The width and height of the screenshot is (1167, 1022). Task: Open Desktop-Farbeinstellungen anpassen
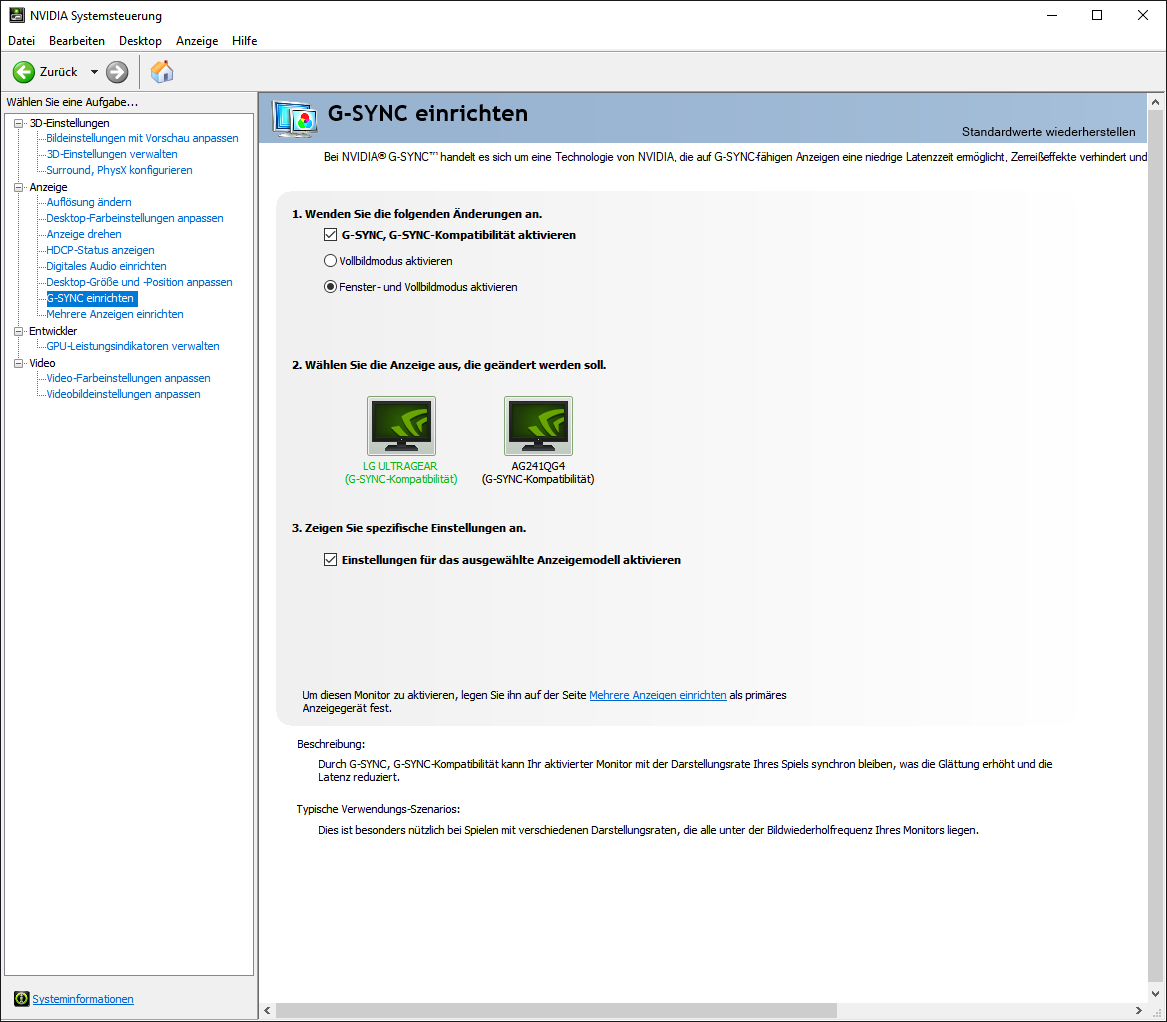point(135,218)
